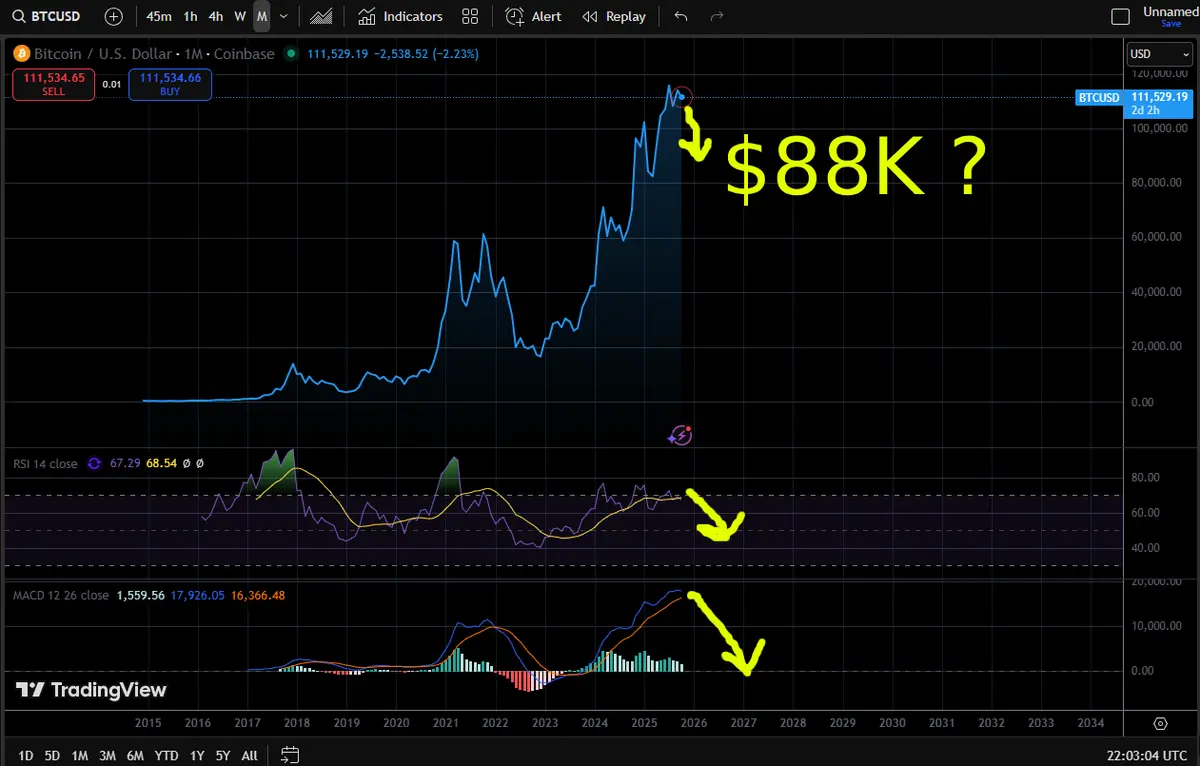Set date range to 5D

click(x=52, y=755)
